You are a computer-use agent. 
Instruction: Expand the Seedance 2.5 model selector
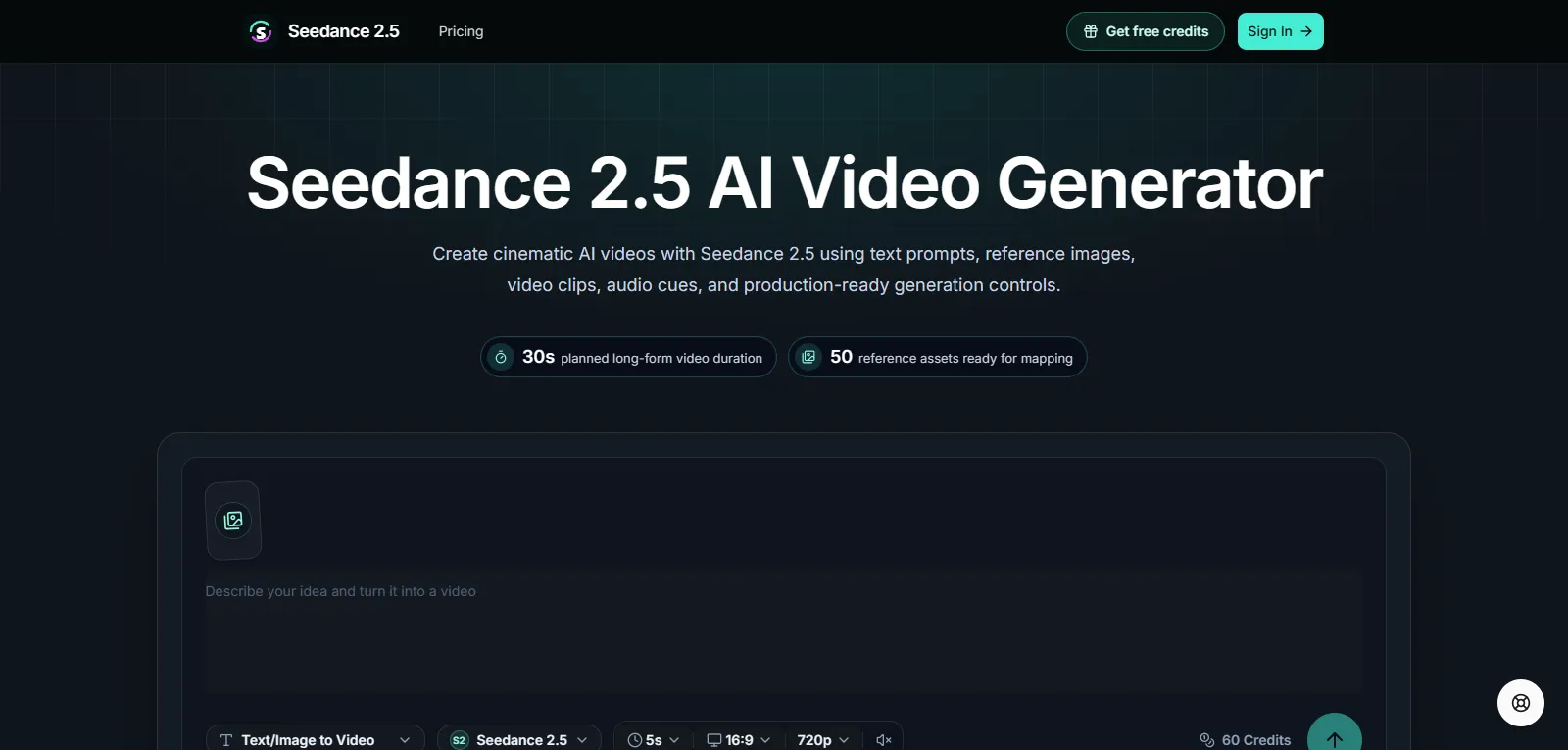(519, 740)
